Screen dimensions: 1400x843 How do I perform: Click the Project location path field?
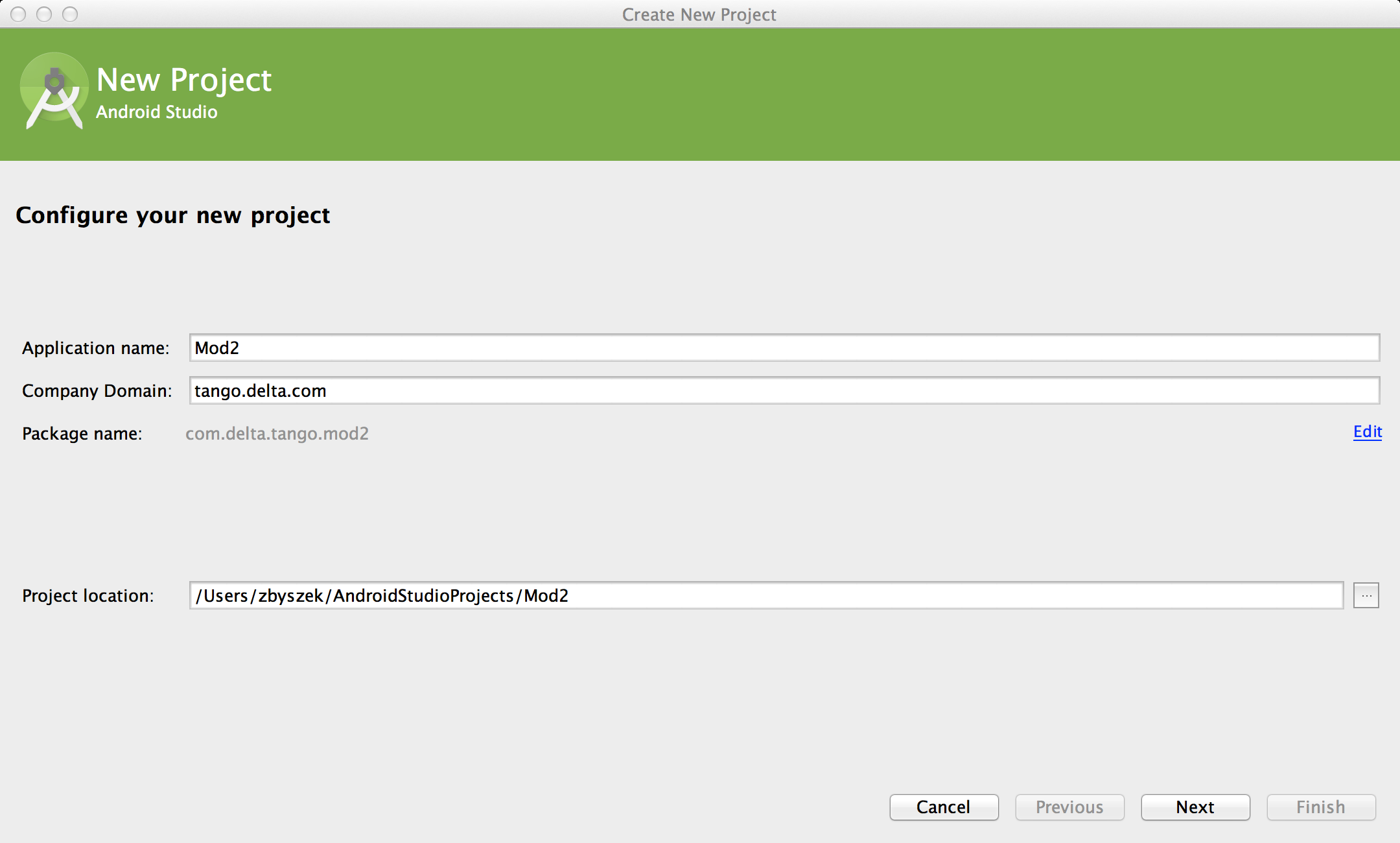point(766,595)
